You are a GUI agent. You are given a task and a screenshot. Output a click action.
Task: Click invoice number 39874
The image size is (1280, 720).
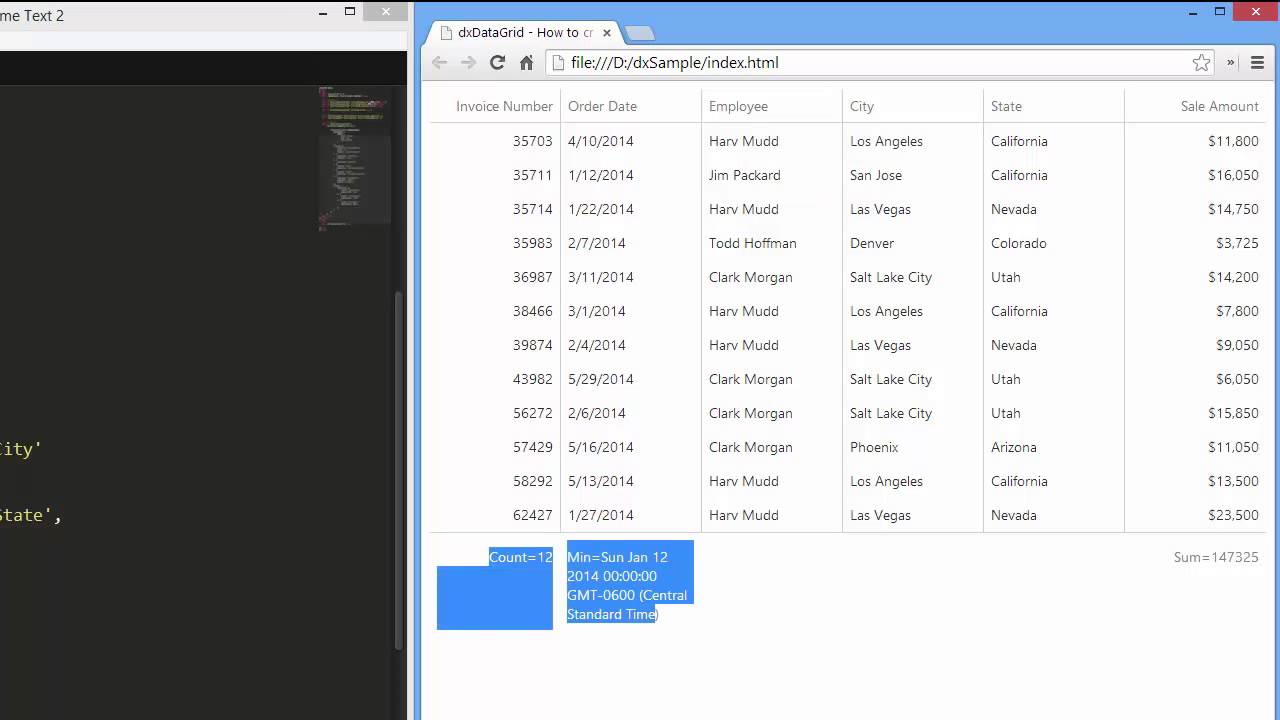point(532,345)
